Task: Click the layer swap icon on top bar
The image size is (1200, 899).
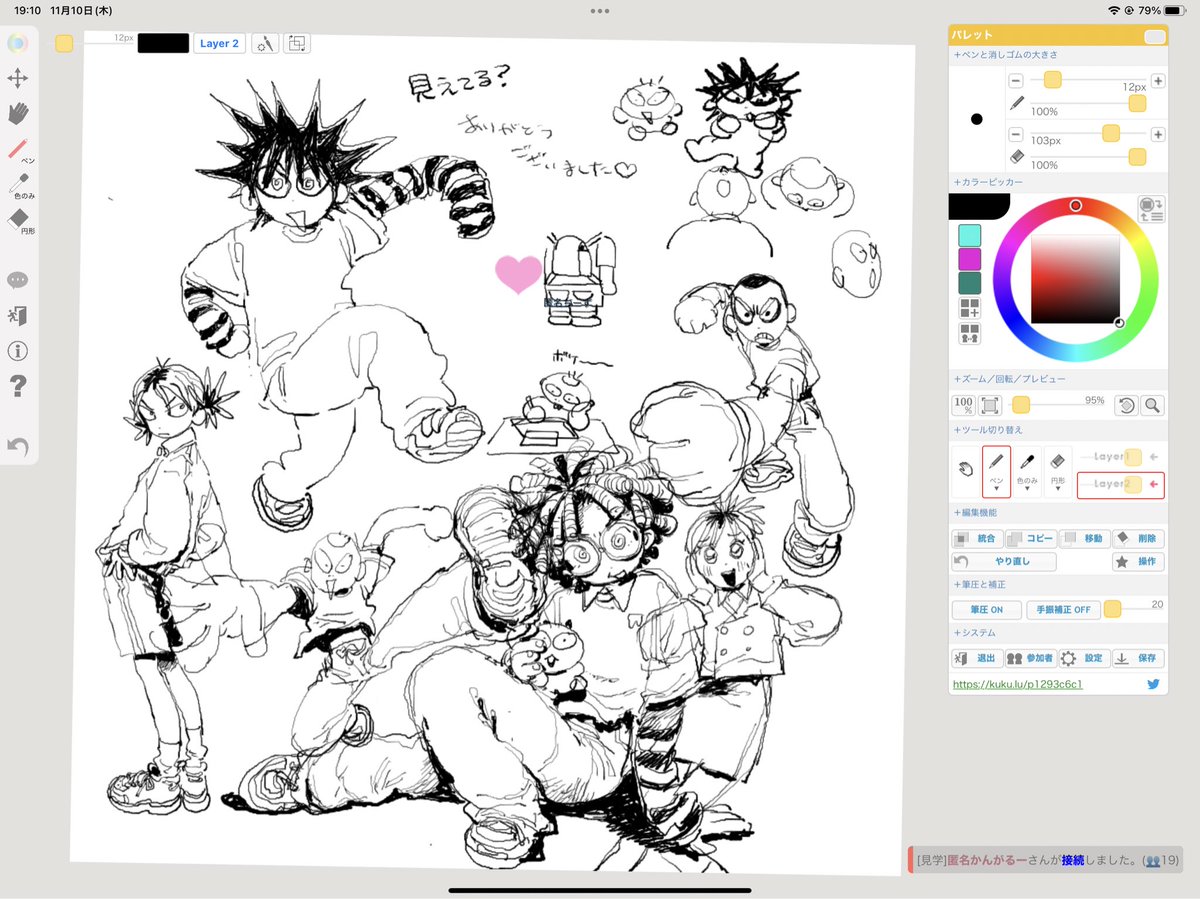Action: click(297, 43)
